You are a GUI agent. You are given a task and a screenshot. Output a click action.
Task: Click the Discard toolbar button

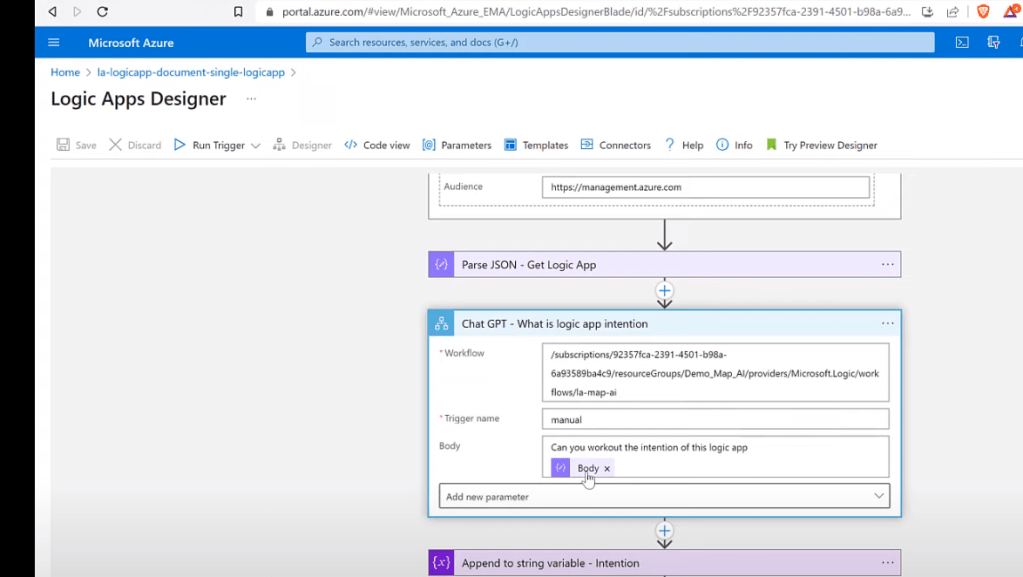click(135, 145)
